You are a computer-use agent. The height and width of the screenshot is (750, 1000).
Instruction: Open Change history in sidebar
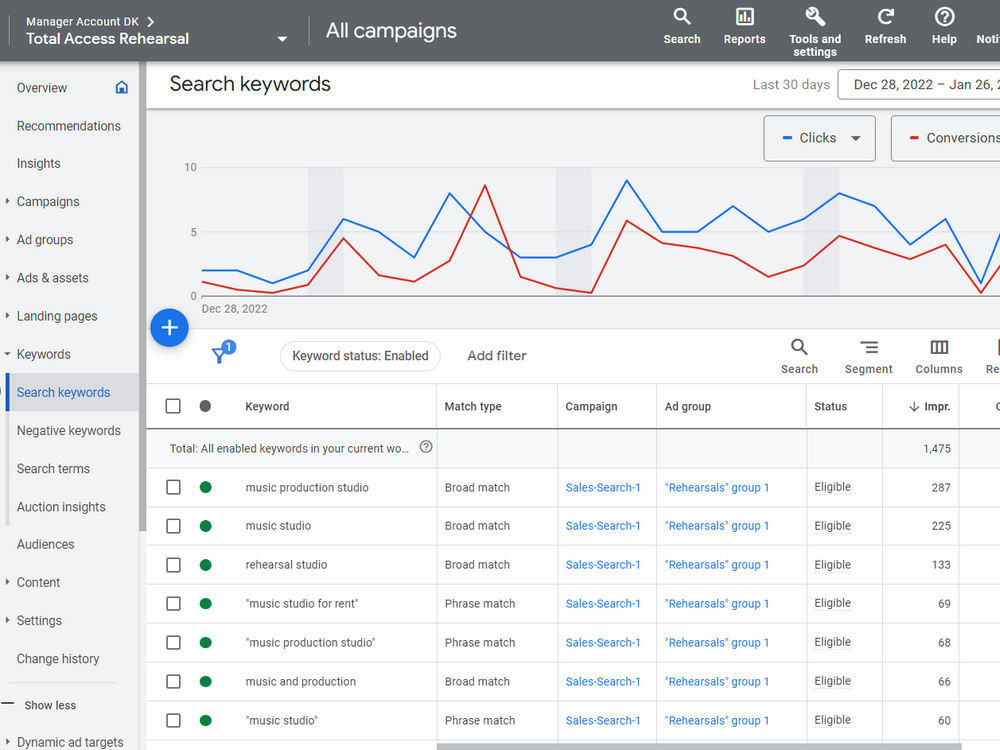[x=58, y=659]
